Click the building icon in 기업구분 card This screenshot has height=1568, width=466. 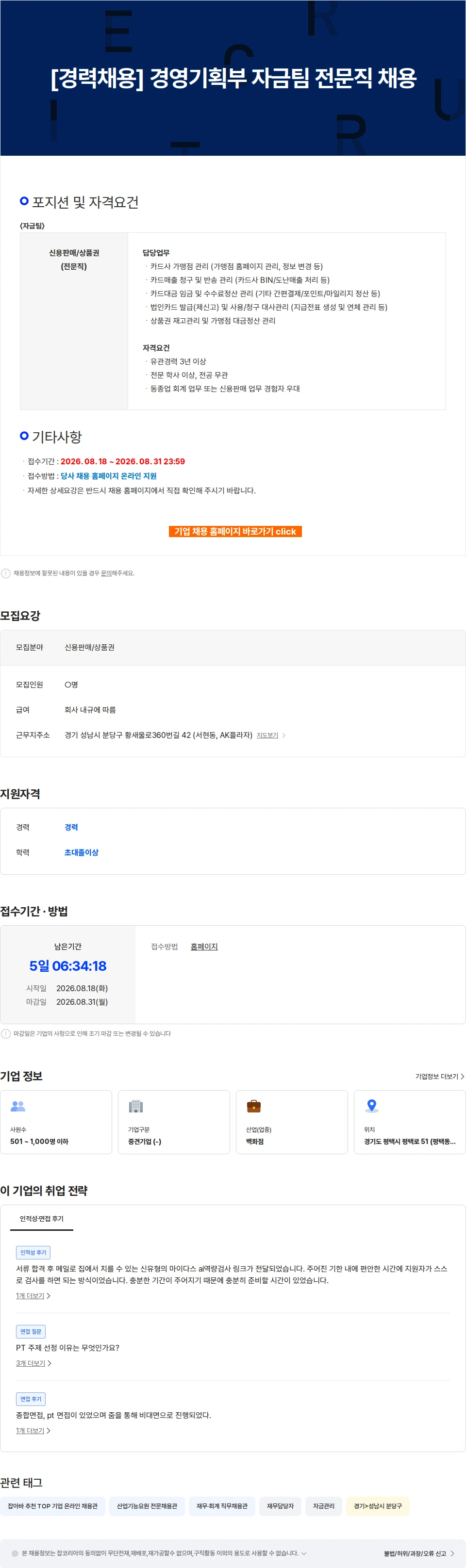coord(136,1106)
